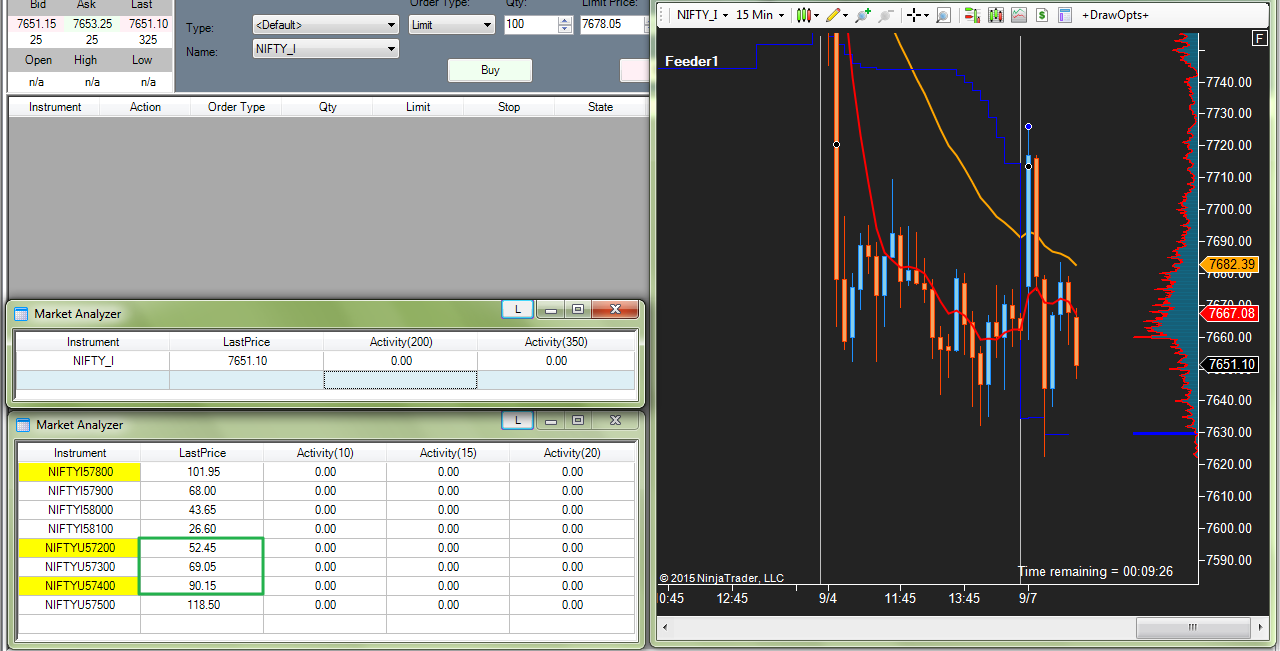Viewport: 1280px width, 651px height.
Task: Click the LastPrice cell 7651.10
Action: pyautogui.click(x=247, y=361)
